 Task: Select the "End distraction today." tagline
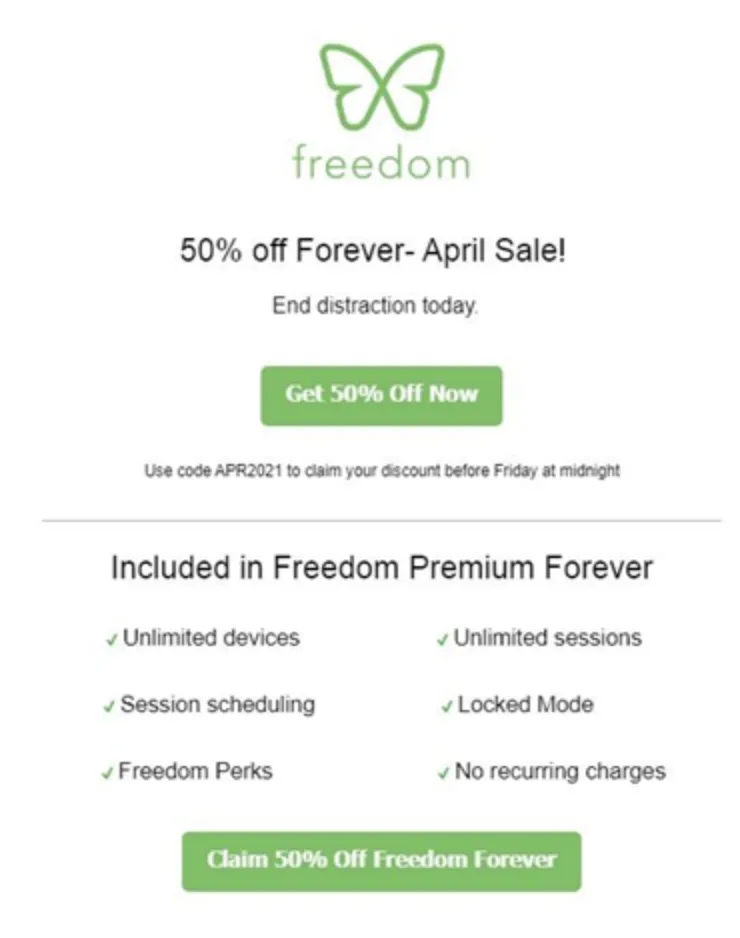point(375,307)
